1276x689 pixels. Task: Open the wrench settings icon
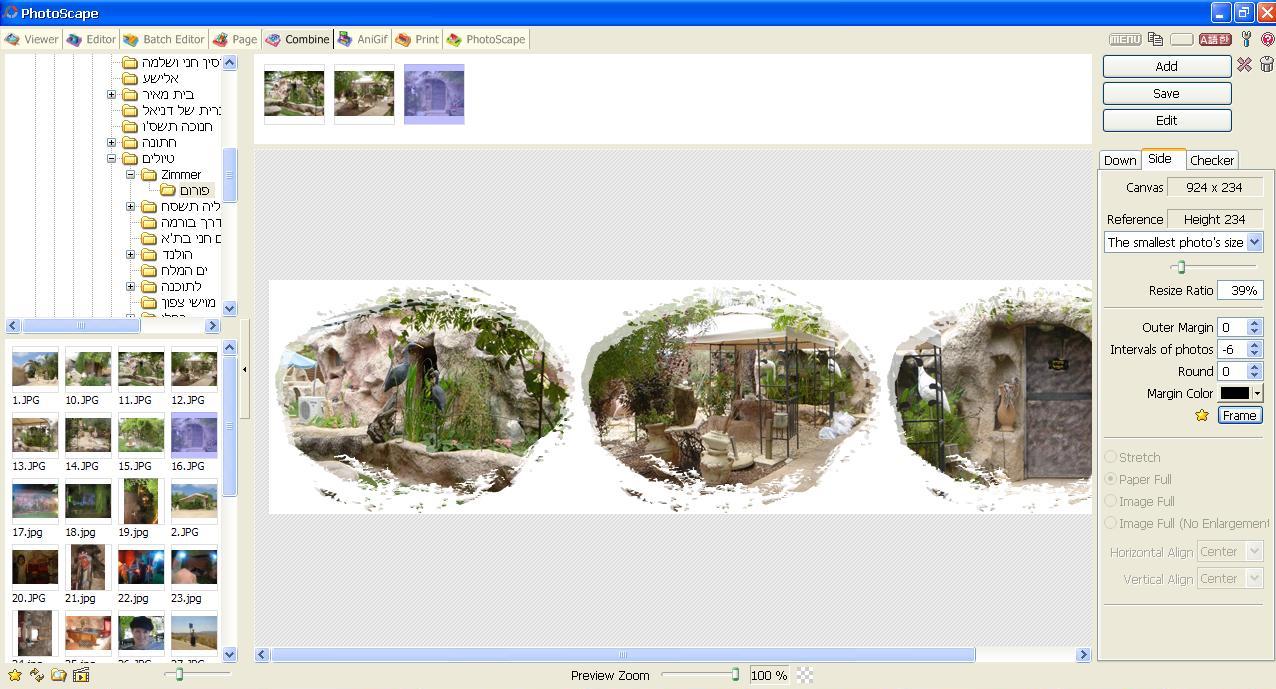point(1246,39)
